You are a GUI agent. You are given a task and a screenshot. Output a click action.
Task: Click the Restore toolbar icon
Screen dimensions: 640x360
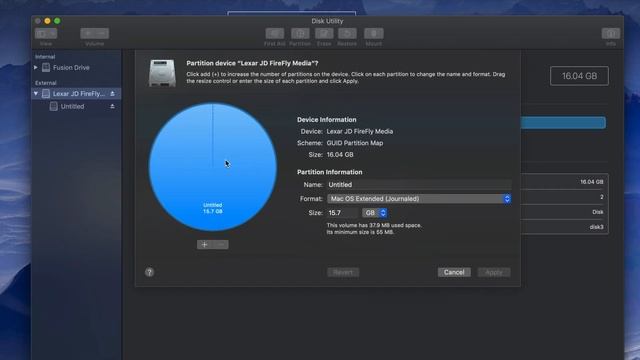click(347, 33)
